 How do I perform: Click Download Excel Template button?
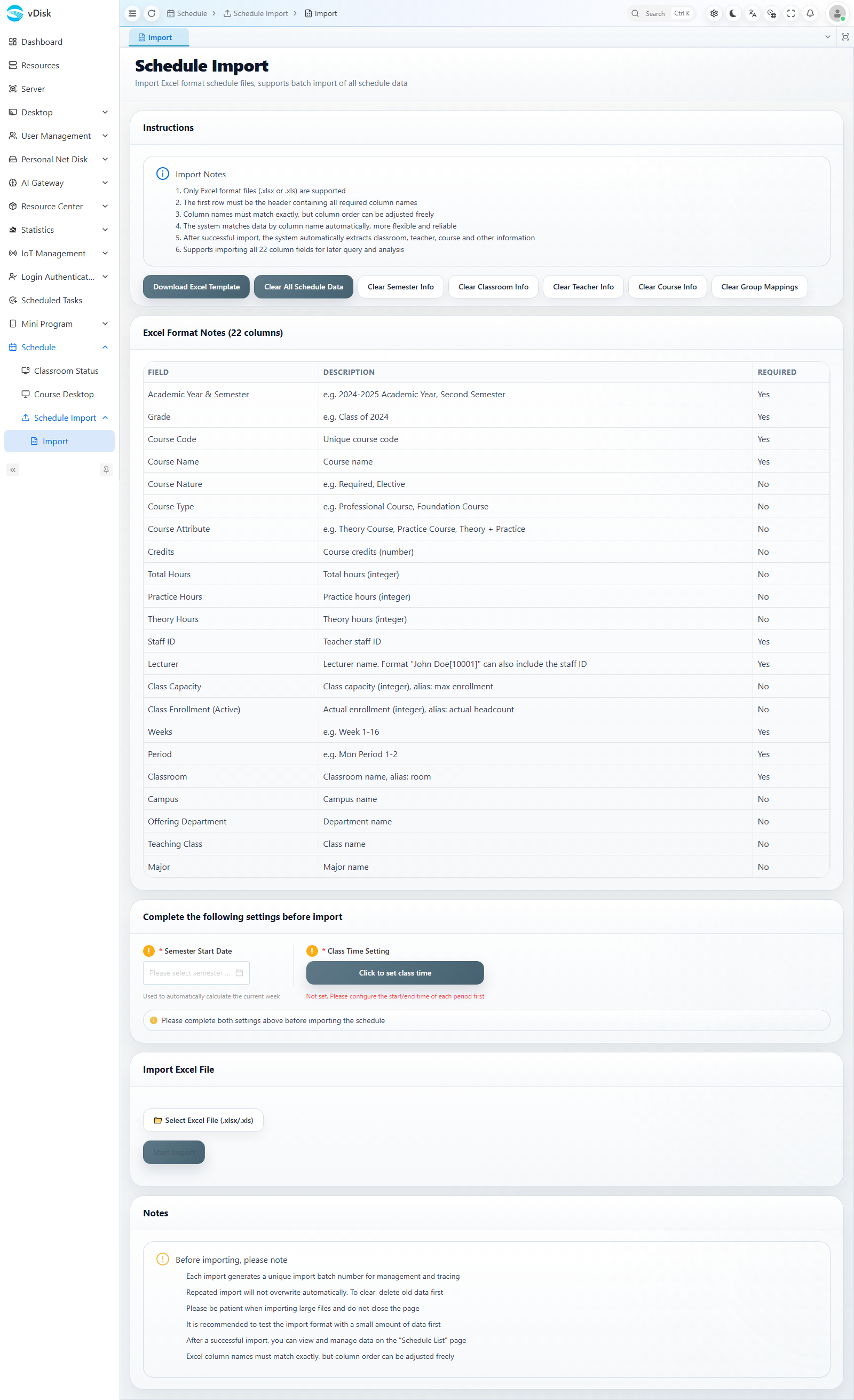pyautogui.click(x=196, y=287)
